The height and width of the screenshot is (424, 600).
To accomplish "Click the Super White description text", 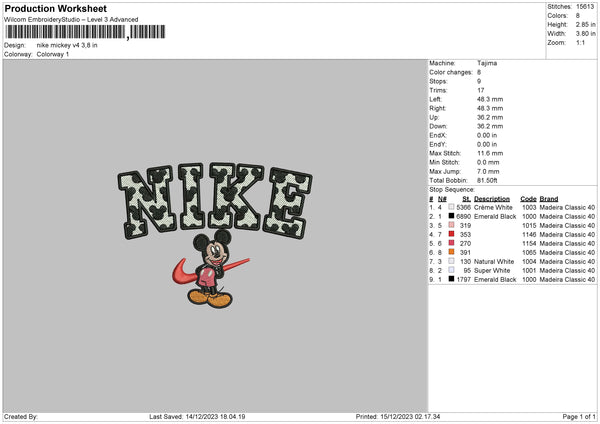I will coord(492,271).
